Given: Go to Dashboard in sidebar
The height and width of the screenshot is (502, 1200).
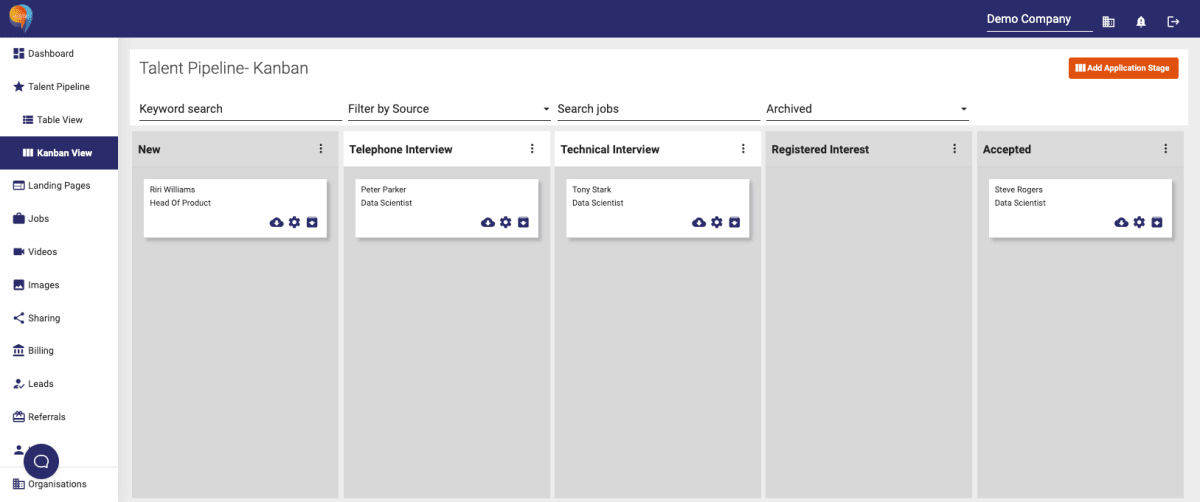Looking at the screenshot, I should coord(59,54).
